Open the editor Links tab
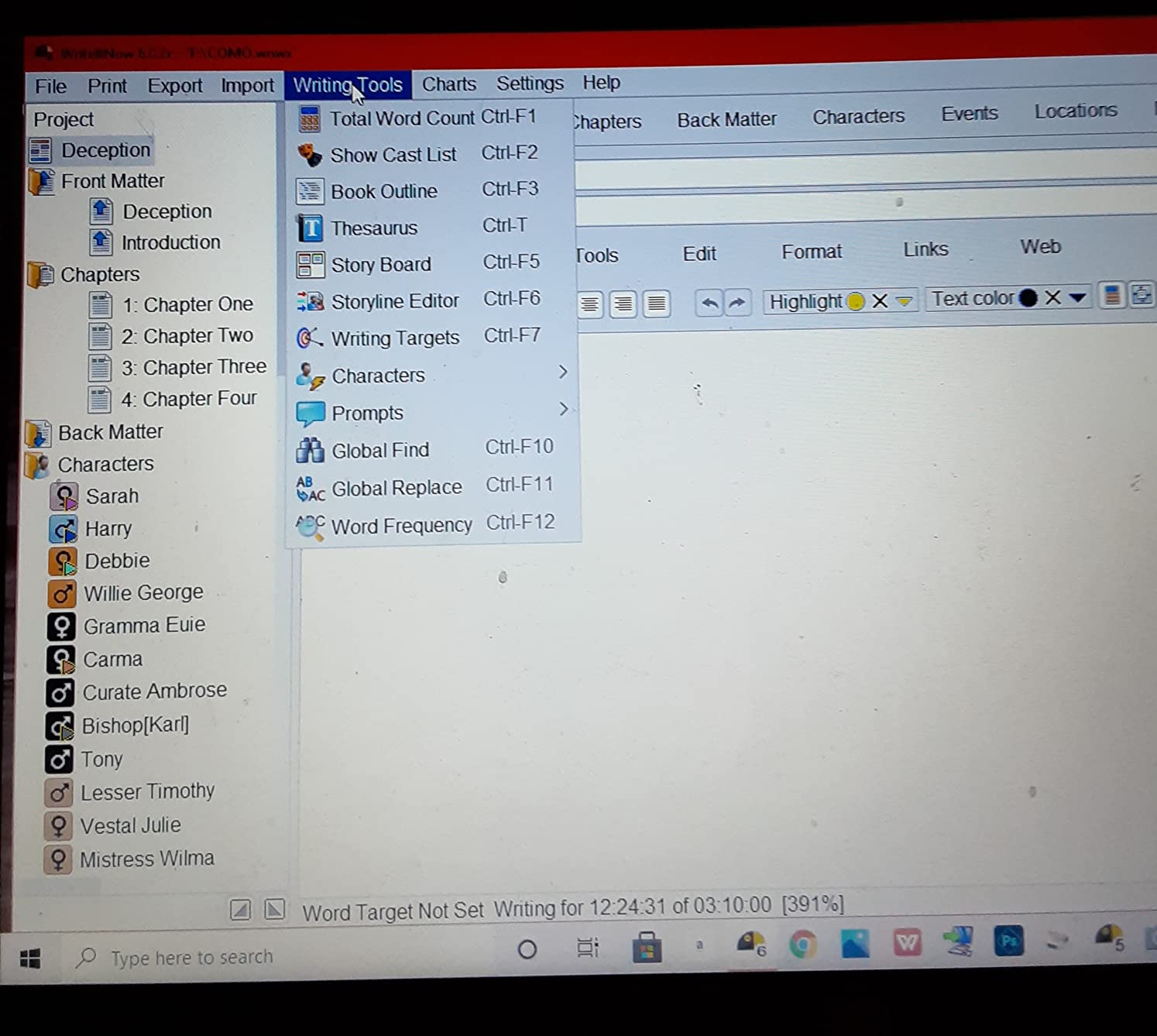 pyautogui.click(x=925, y=249)
